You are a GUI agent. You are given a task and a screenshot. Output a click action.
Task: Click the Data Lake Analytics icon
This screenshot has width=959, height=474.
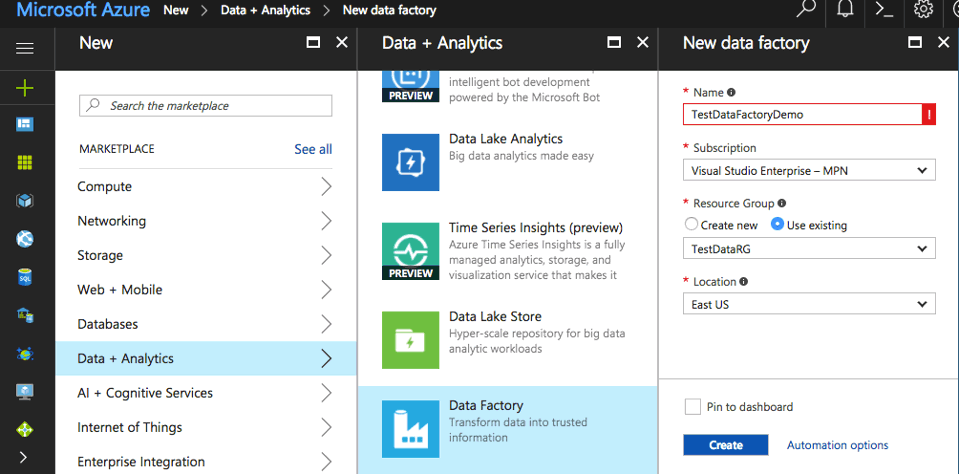click(410, 162)
